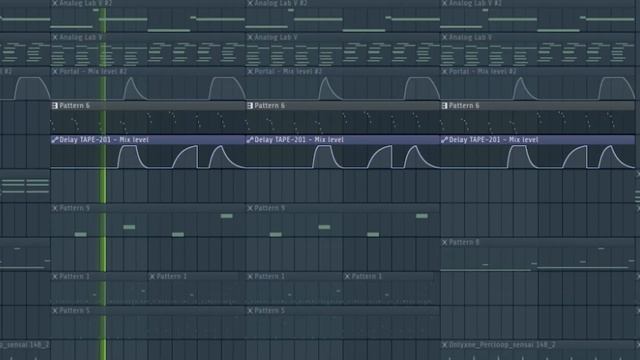Screen dimensions: 640x360
Task: Open the Pattern 8 clip menu icon
Action: point(444,242)
